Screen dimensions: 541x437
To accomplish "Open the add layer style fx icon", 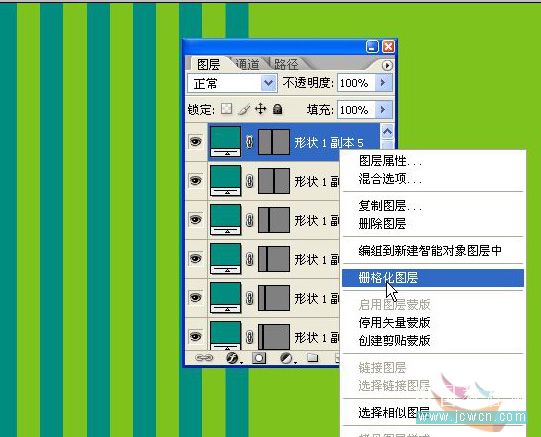I will (233, 358).
